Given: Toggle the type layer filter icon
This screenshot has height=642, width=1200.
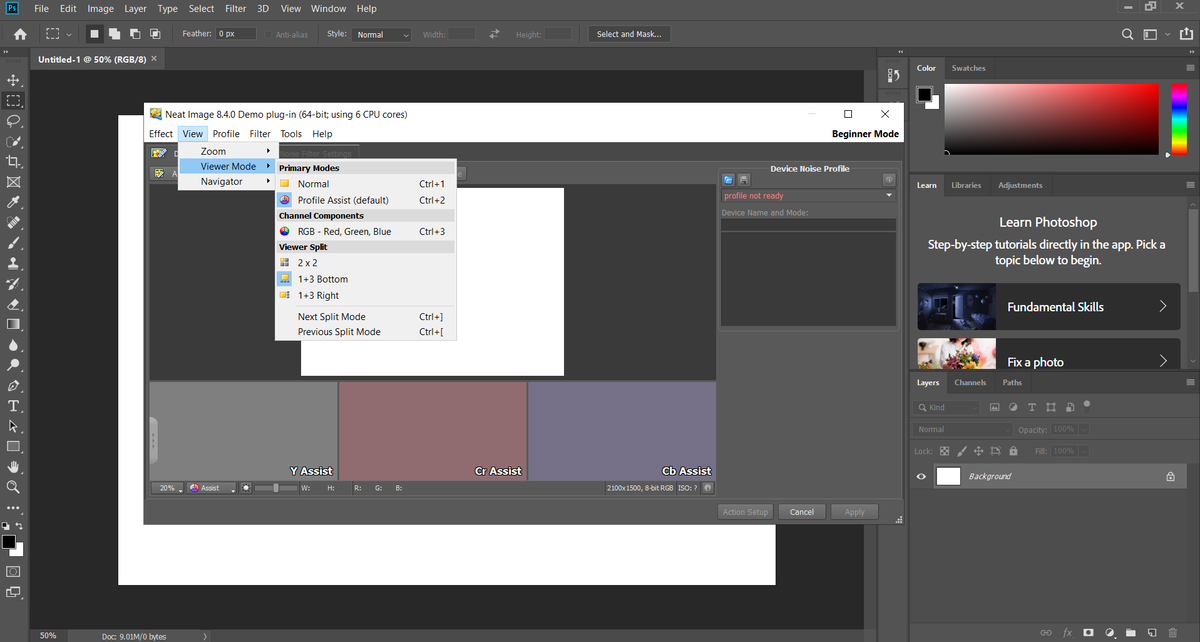Looking at the screenshot, I should tap(1033, 407).
